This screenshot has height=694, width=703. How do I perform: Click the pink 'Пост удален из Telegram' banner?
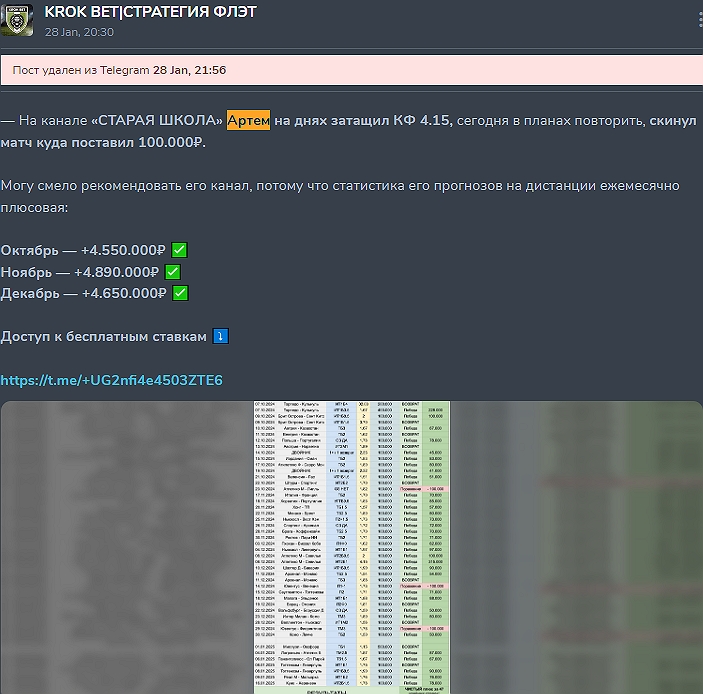click(351, 70)
